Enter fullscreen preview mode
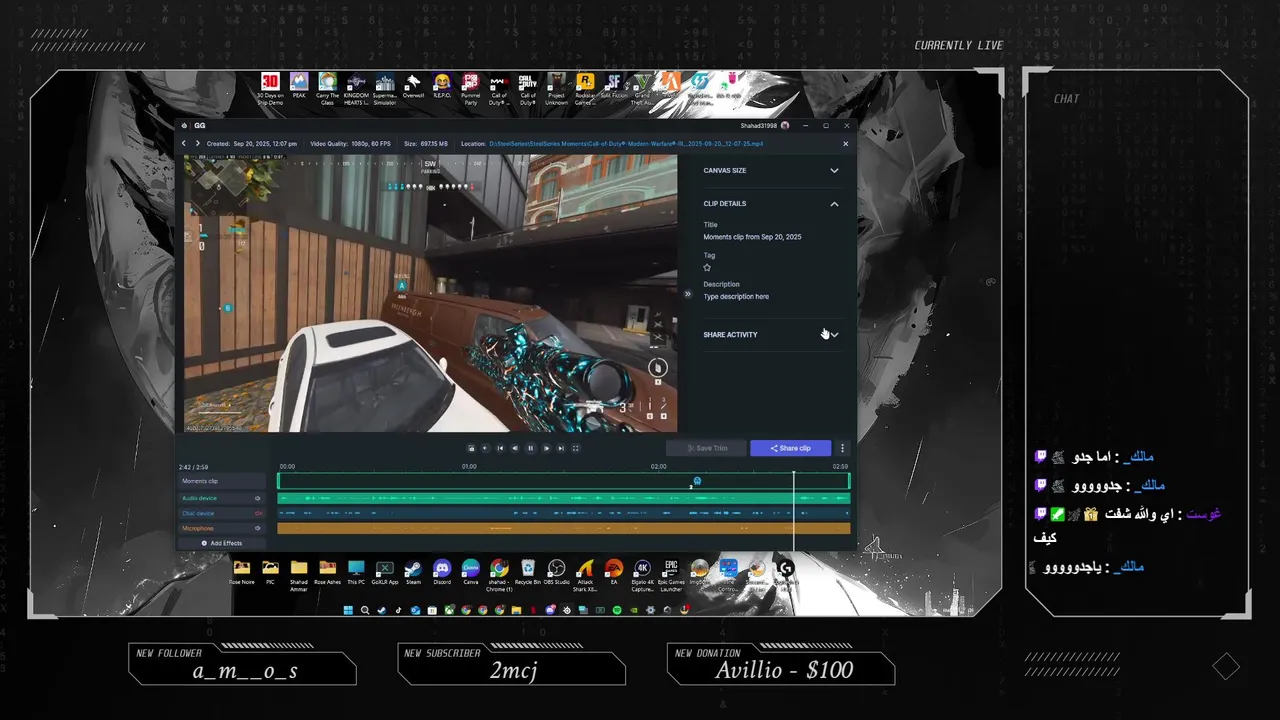This screenshot has width=1280, height=720. pyautogui.click(x=575, y=448)
